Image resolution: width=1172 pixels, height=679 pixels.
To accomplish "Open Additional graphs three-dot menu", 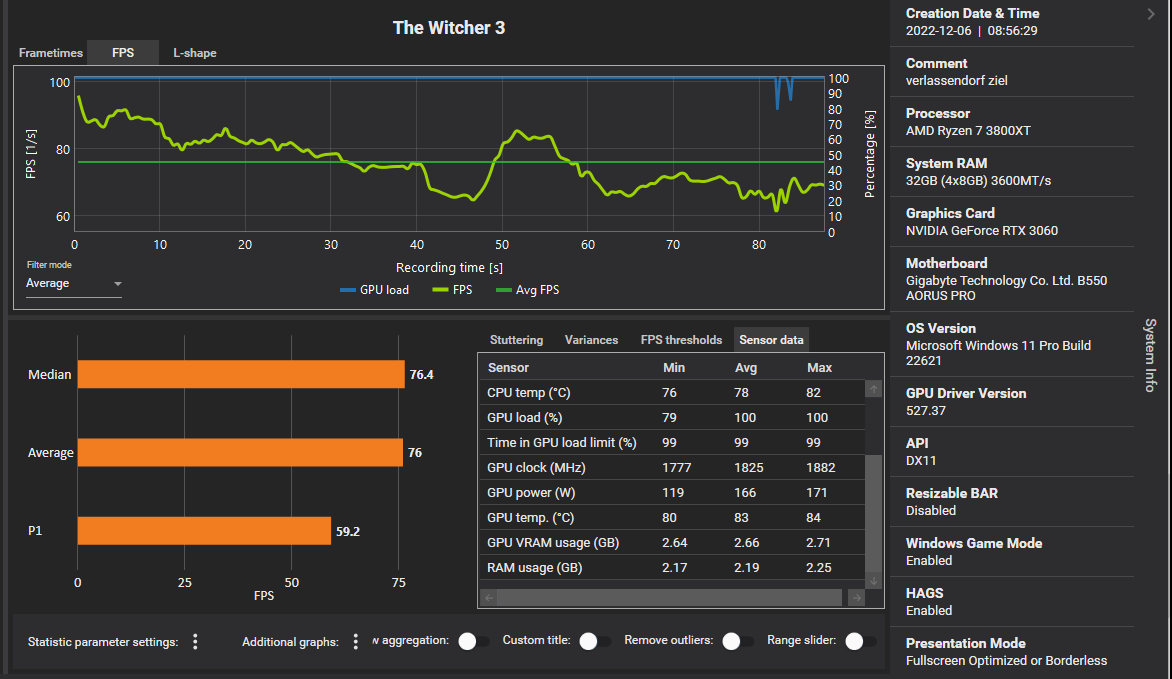I will [356, 642].
